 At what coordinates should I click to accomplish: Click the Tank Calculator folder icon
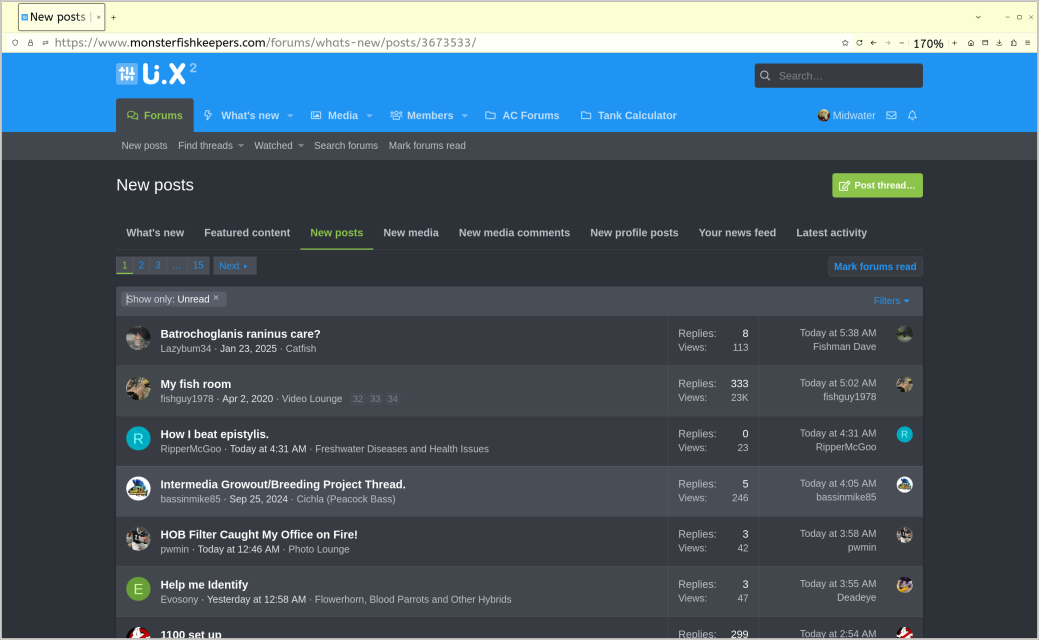(x=586, y=116)
